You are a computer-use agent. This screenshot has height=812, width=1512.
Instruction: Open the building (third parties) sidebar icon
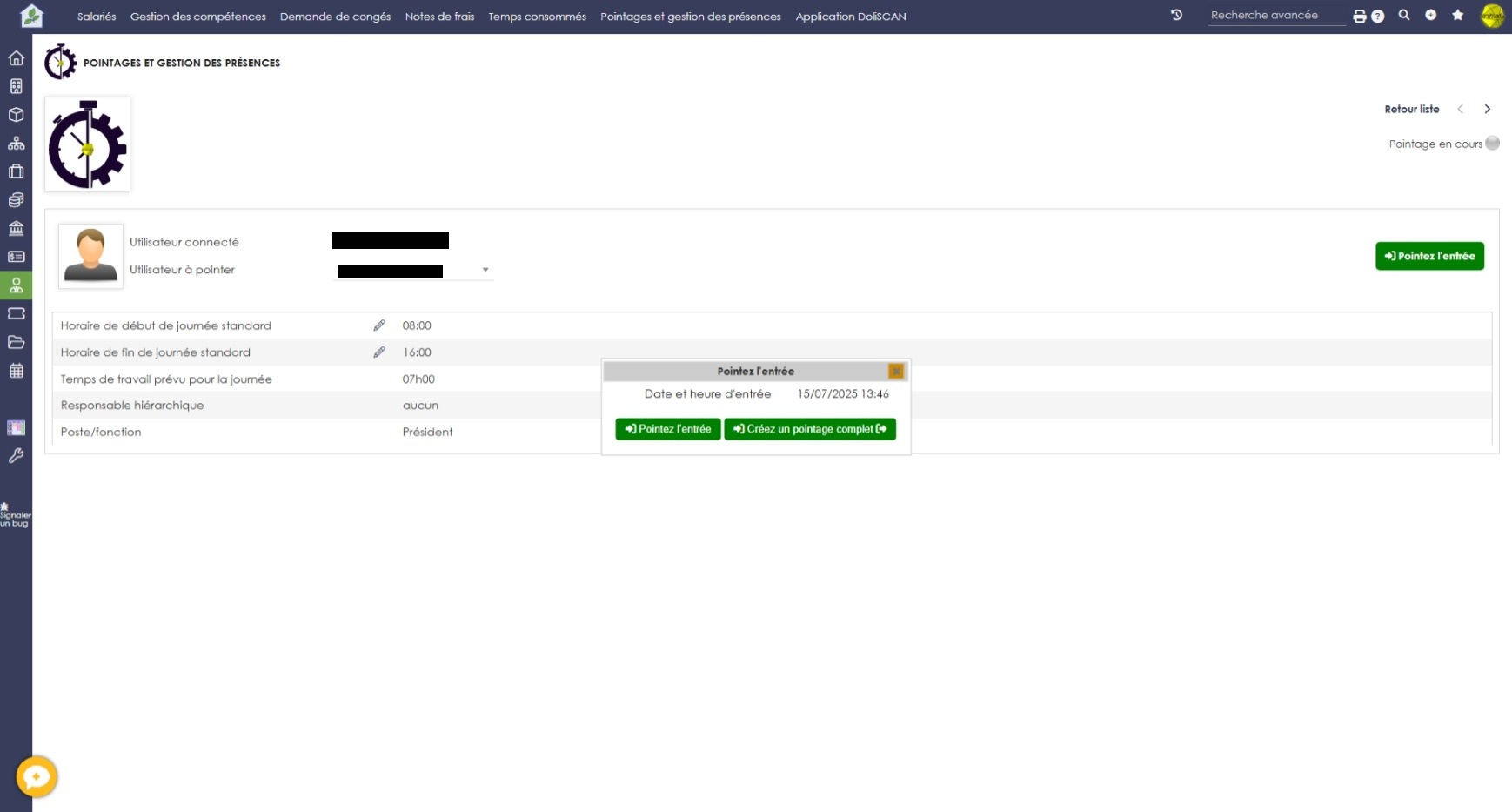[x=16, y=86]
